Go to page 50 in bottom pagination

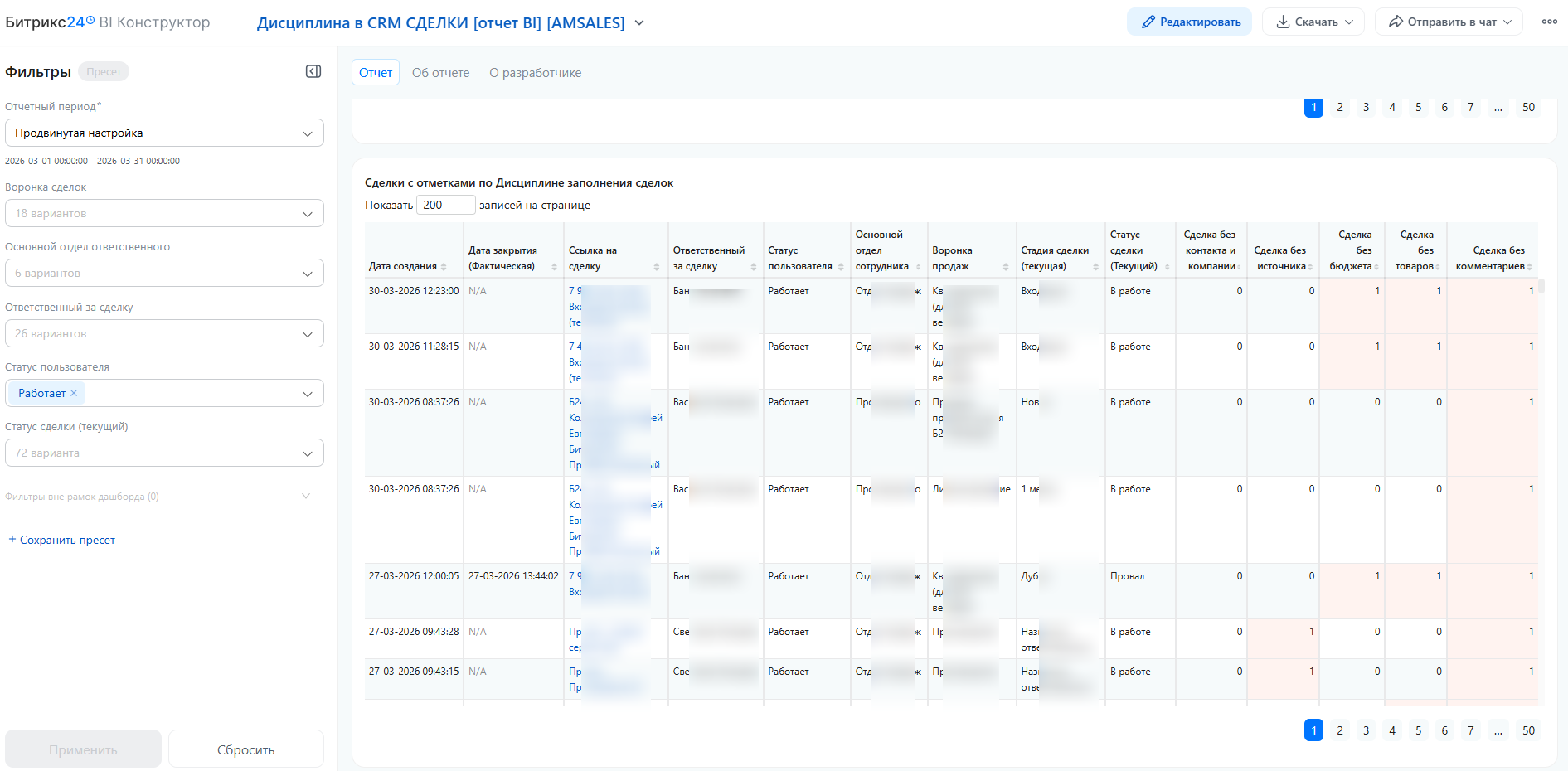tap(1528, 730)
